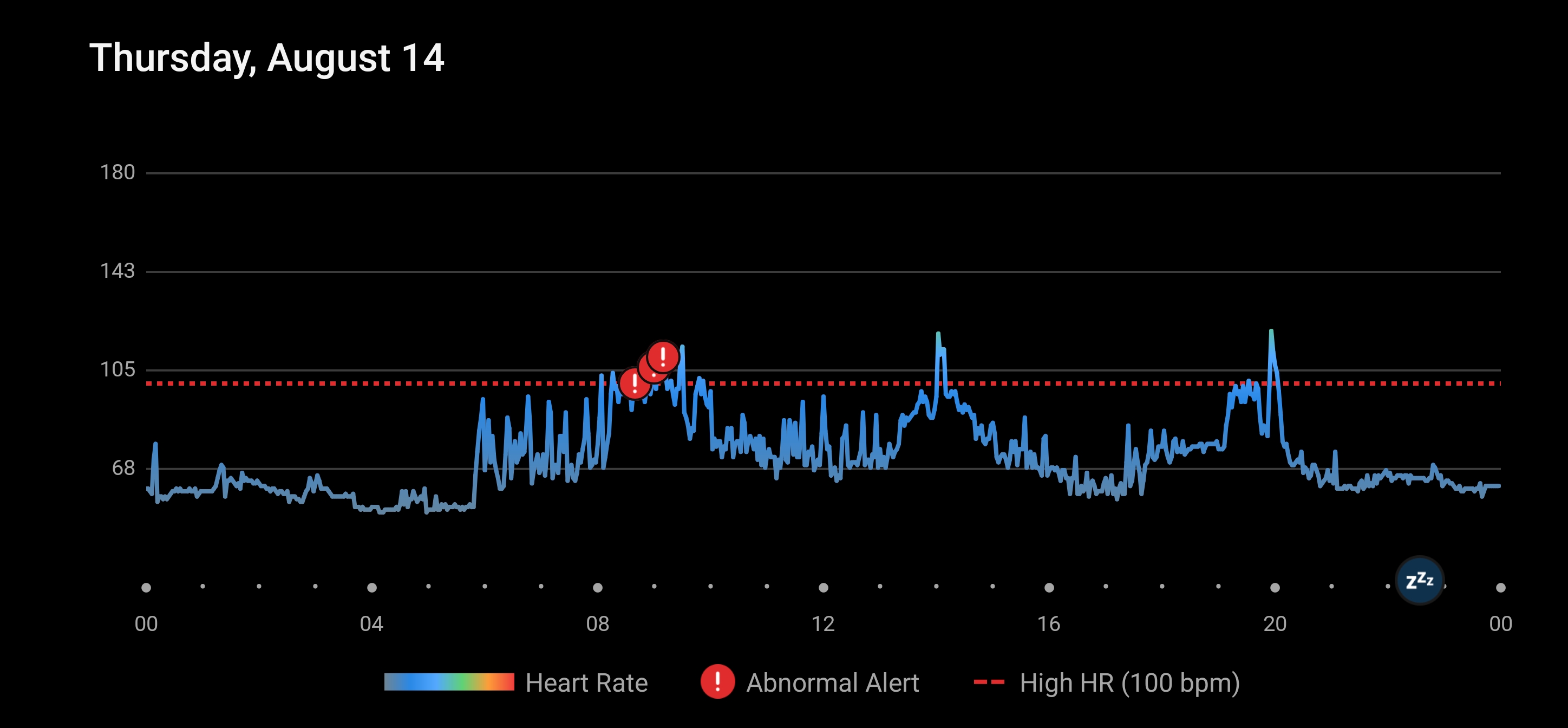Viewport: 1568px width, 728px height.
Task: Tap the topmost abnormal alert marker on chart
Action: 663,356
